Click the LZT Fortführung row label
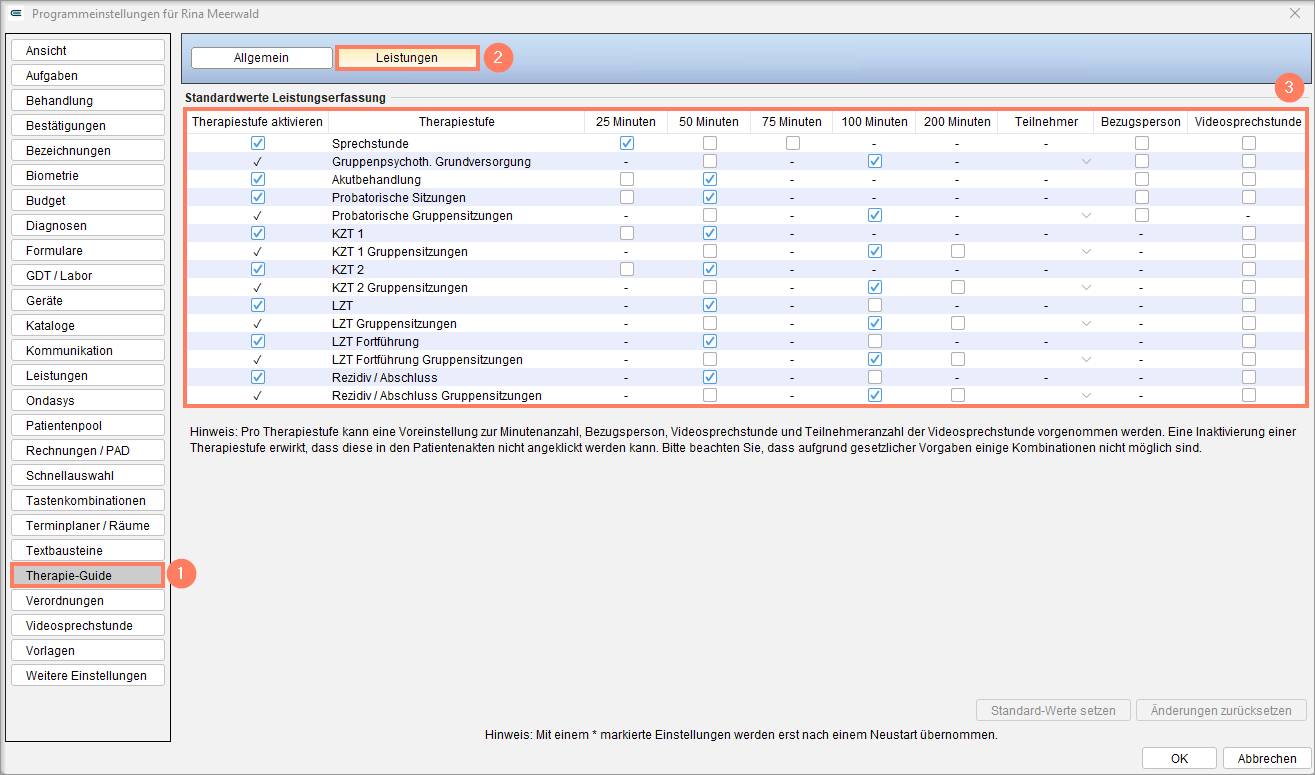 pyautogui.click(x=376, y=341)
